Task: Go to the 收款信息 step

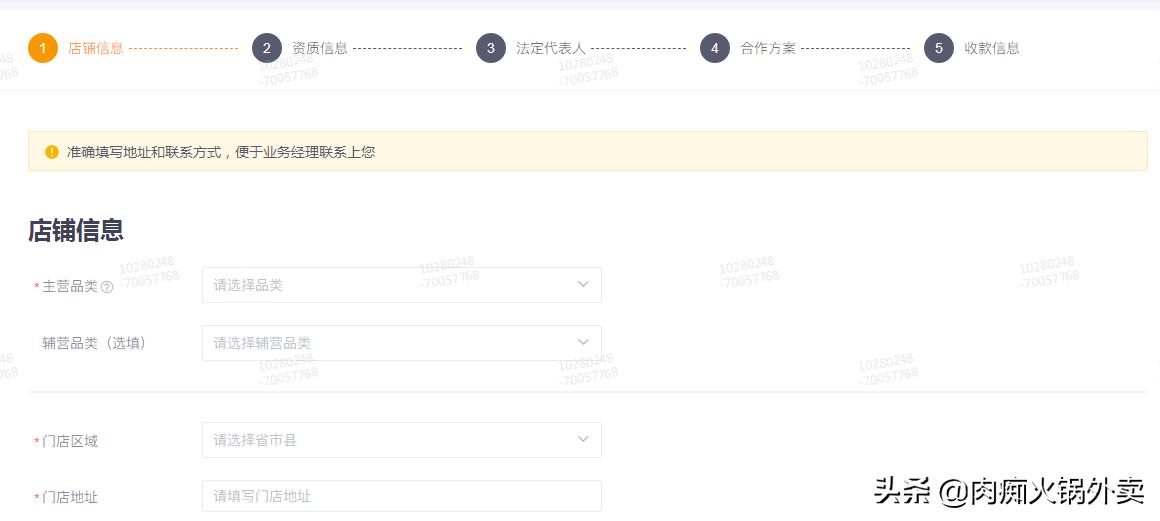Action: 992,48
